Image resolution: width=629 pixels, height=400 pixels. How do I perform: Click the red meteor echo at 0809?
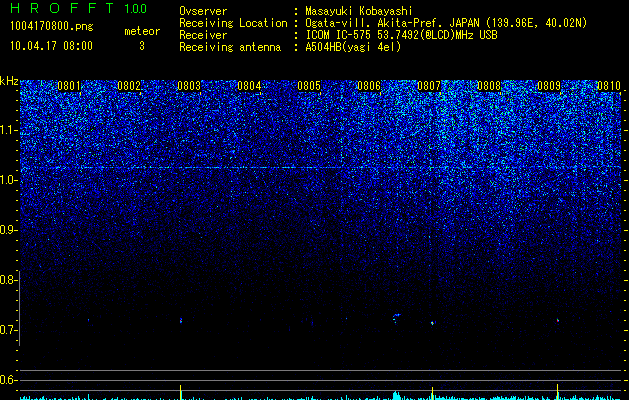pos(558,320)
